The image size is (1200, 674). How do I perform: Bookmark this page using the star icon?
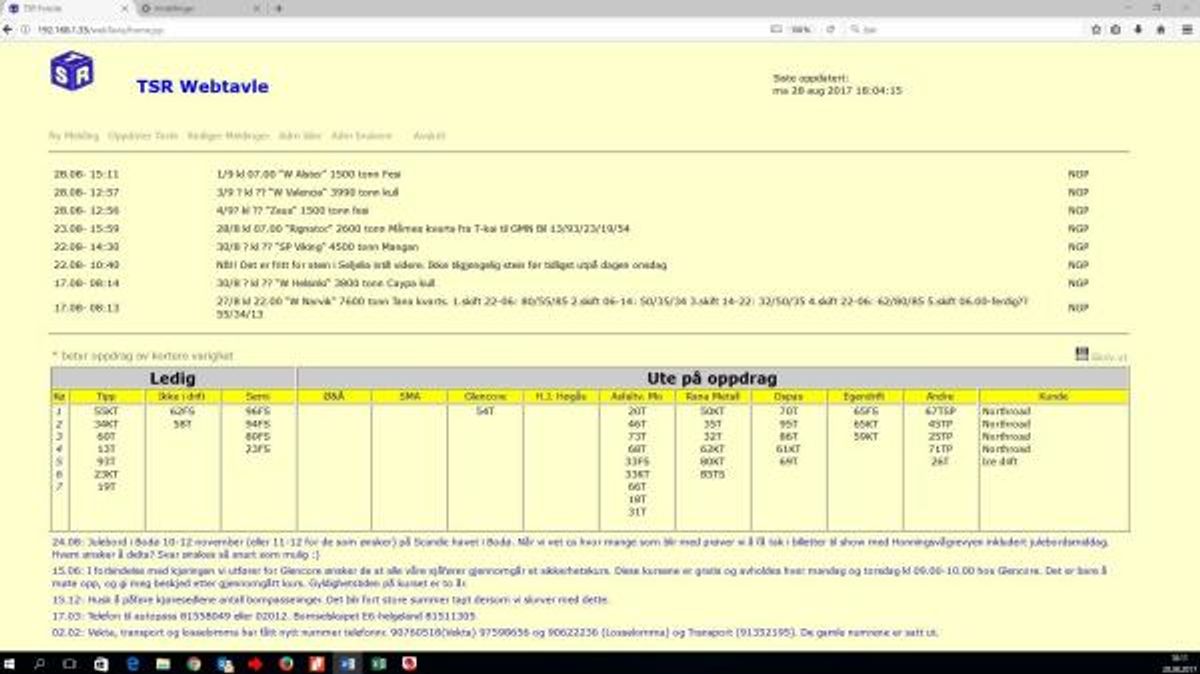1096,30
